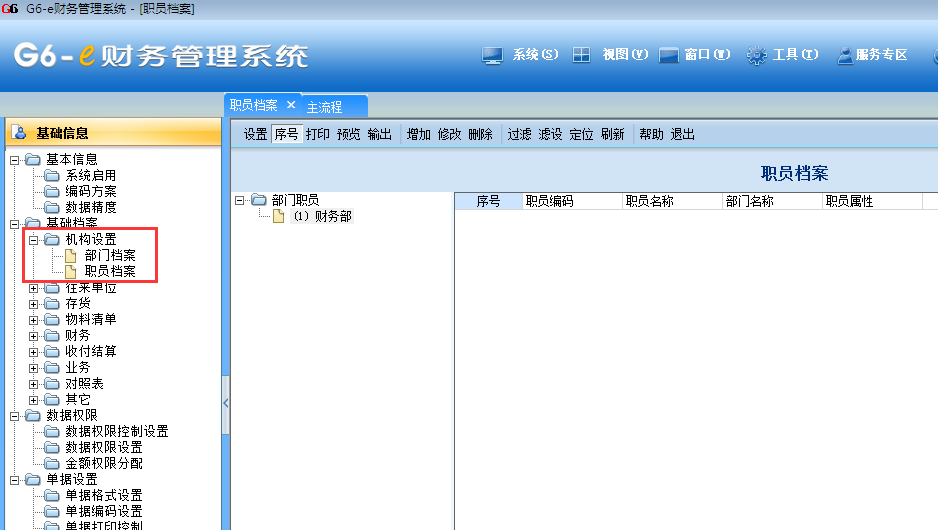Click the 数据精度 folder icon
The width and height of the screenshot is (938, 530).
click(52, 208)
